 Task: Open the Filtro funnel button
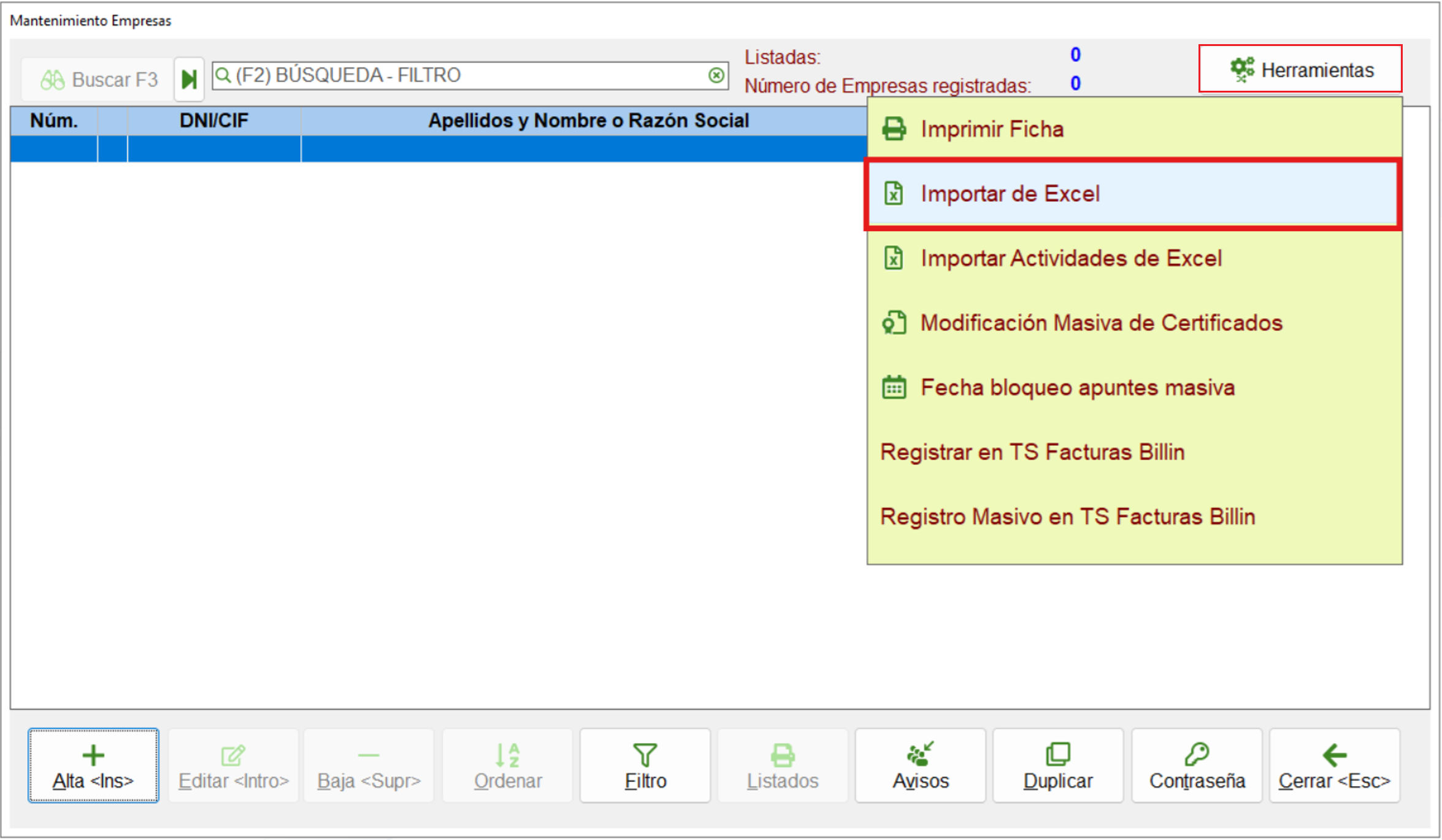(x=645, y=765)
